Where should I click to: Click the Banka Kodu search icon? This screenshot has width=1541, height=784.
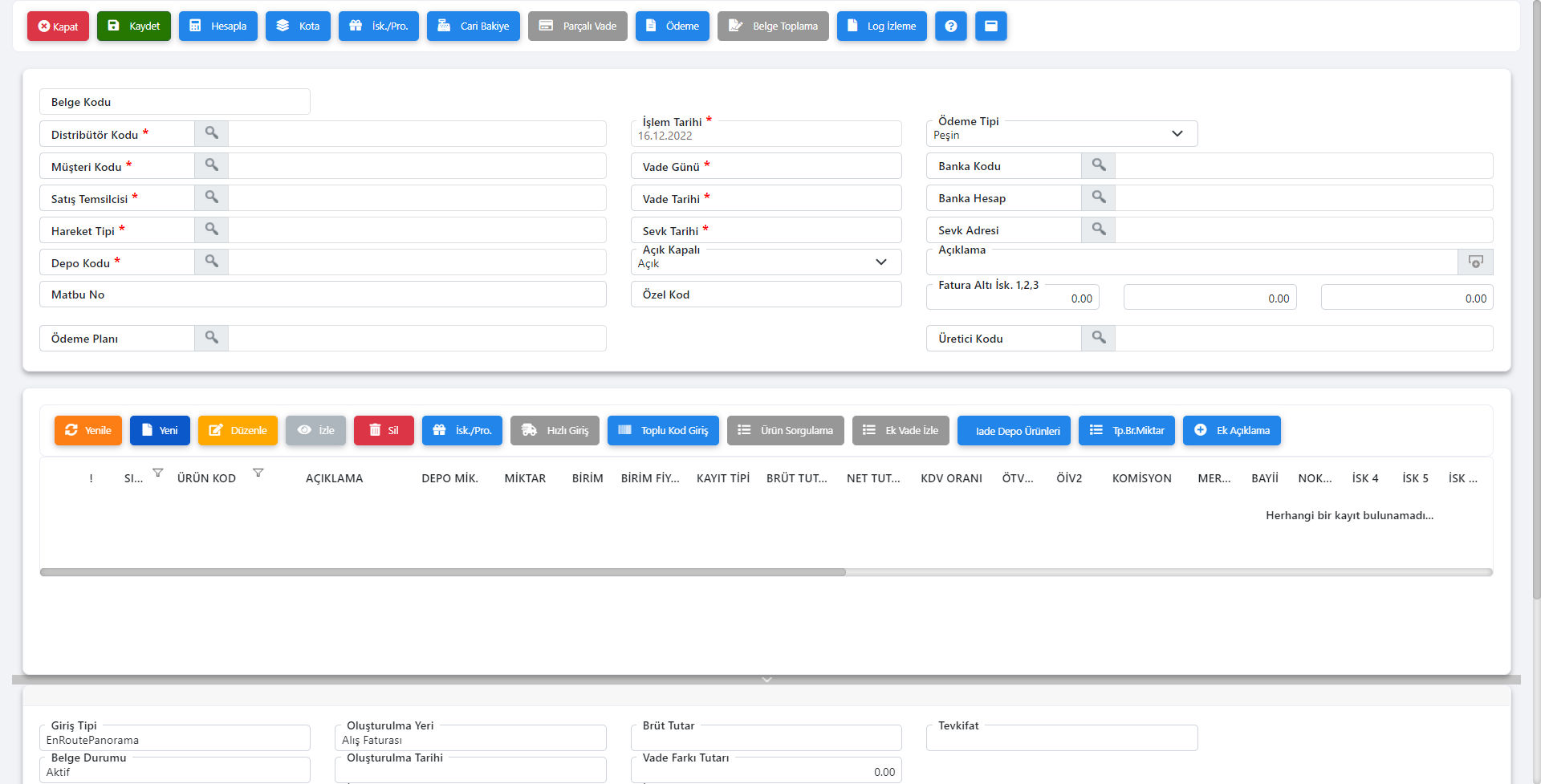click(x=1098, y=165)
